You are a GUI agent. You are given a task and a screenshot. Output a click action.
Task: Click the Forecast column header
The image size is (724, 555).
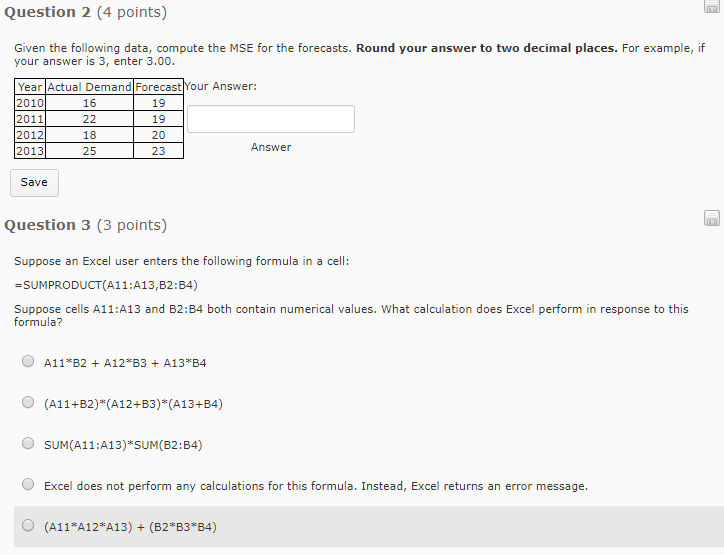[x=158, y=87]
